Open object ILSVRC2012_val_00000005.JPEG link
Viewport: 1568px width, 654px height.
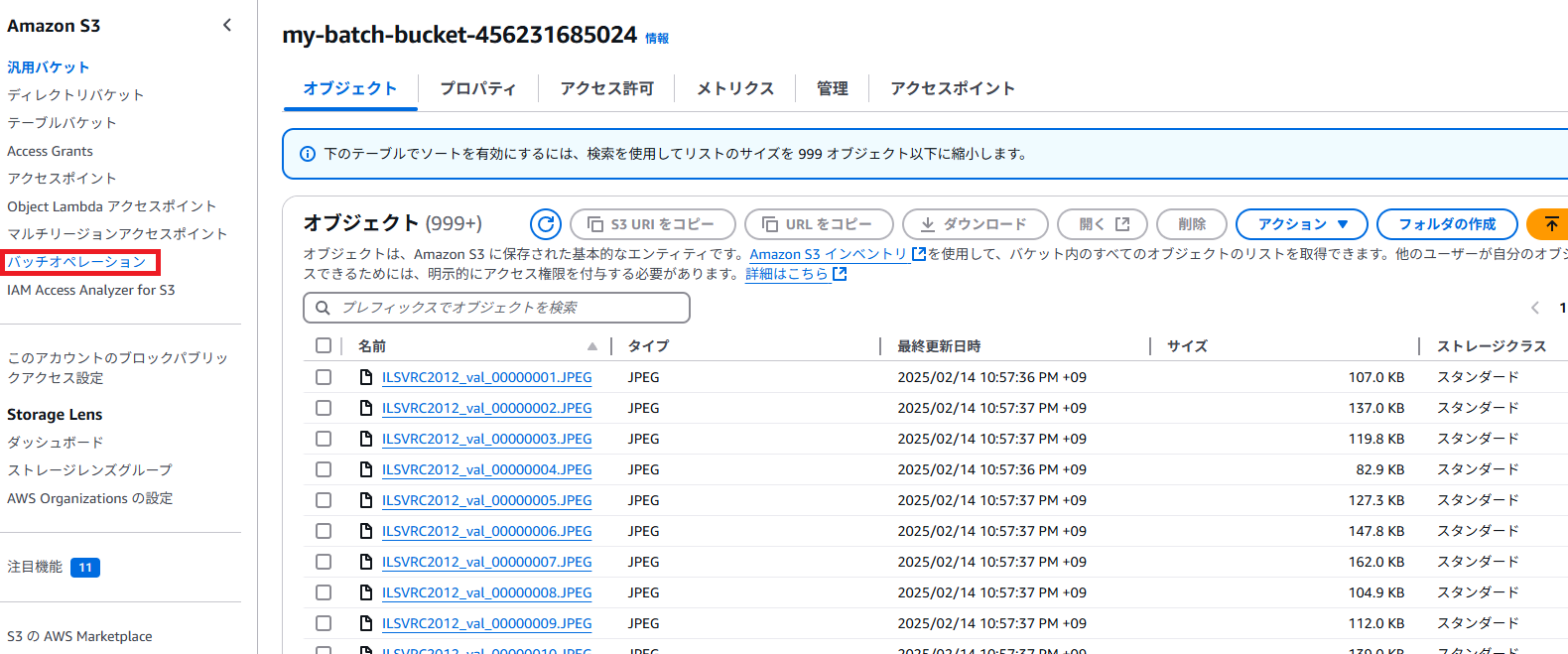[486, 500]
